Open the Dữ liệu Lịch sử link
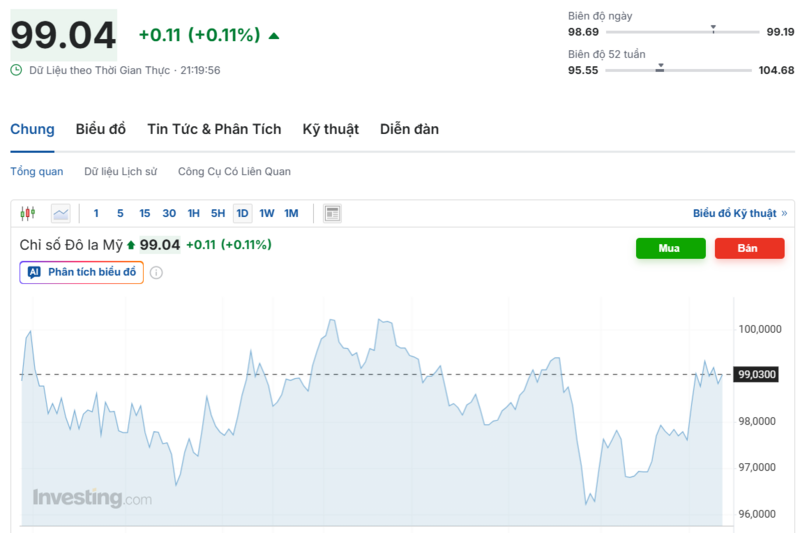 [120, 171]
